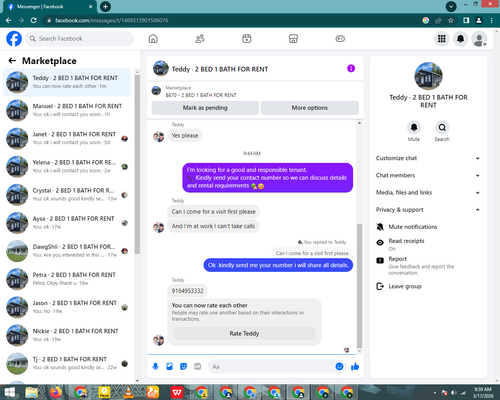Image resolution: width=500 pixels, height=400 pixels.
Task: Open DawgShii's conversation thread
Action: 67,251
